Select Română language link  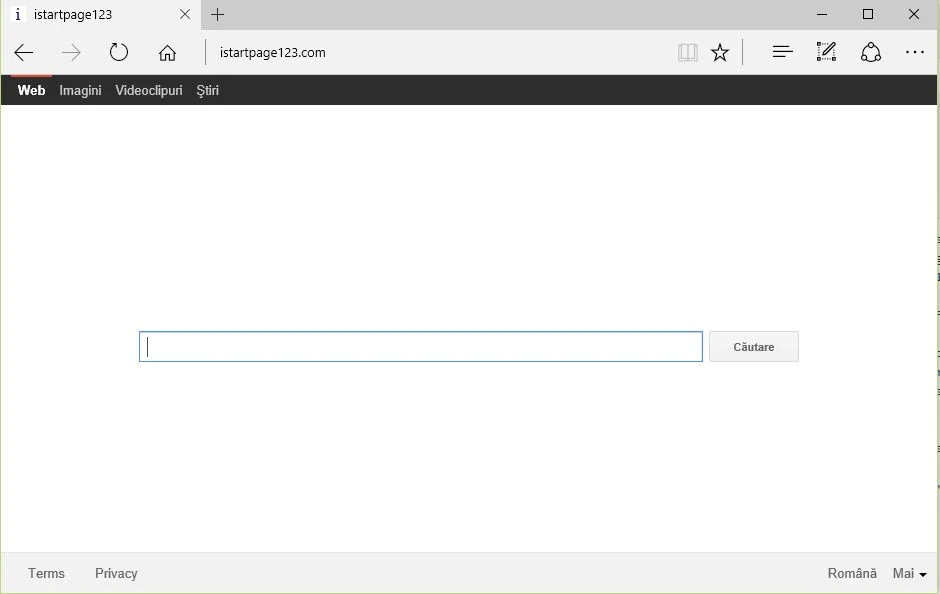(x=852, y=574)
